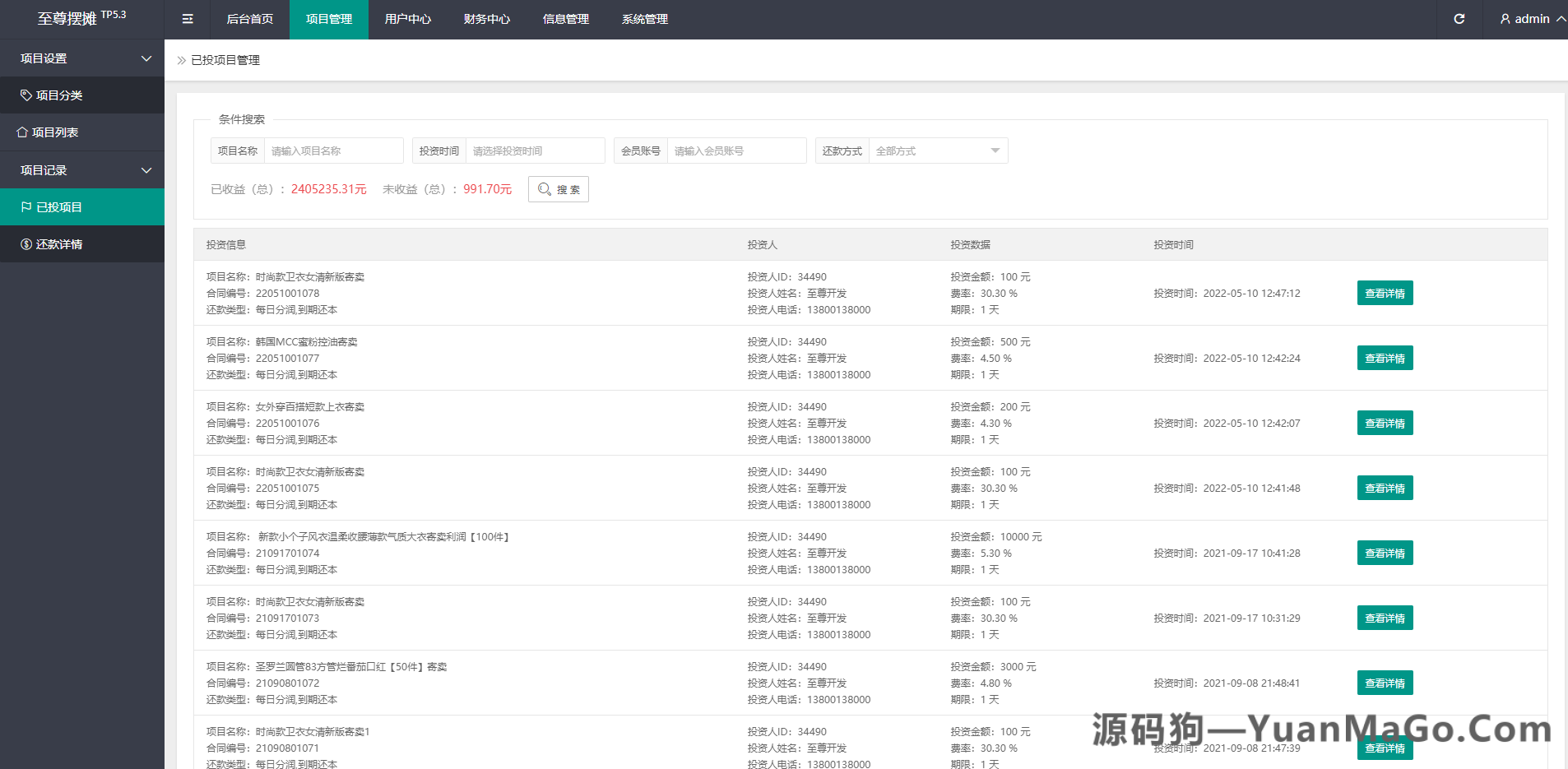Select the flagged 已投项目 sidebar item
Screen dimensions: 1568x769
26,206
